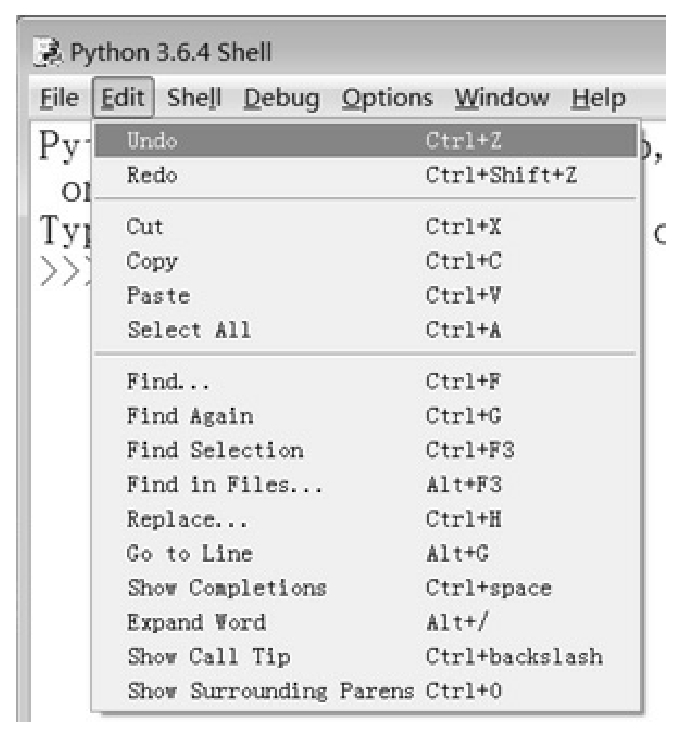Choose Undo from the Edit menu
Viewport: 674px width, 734px height.
366,140
